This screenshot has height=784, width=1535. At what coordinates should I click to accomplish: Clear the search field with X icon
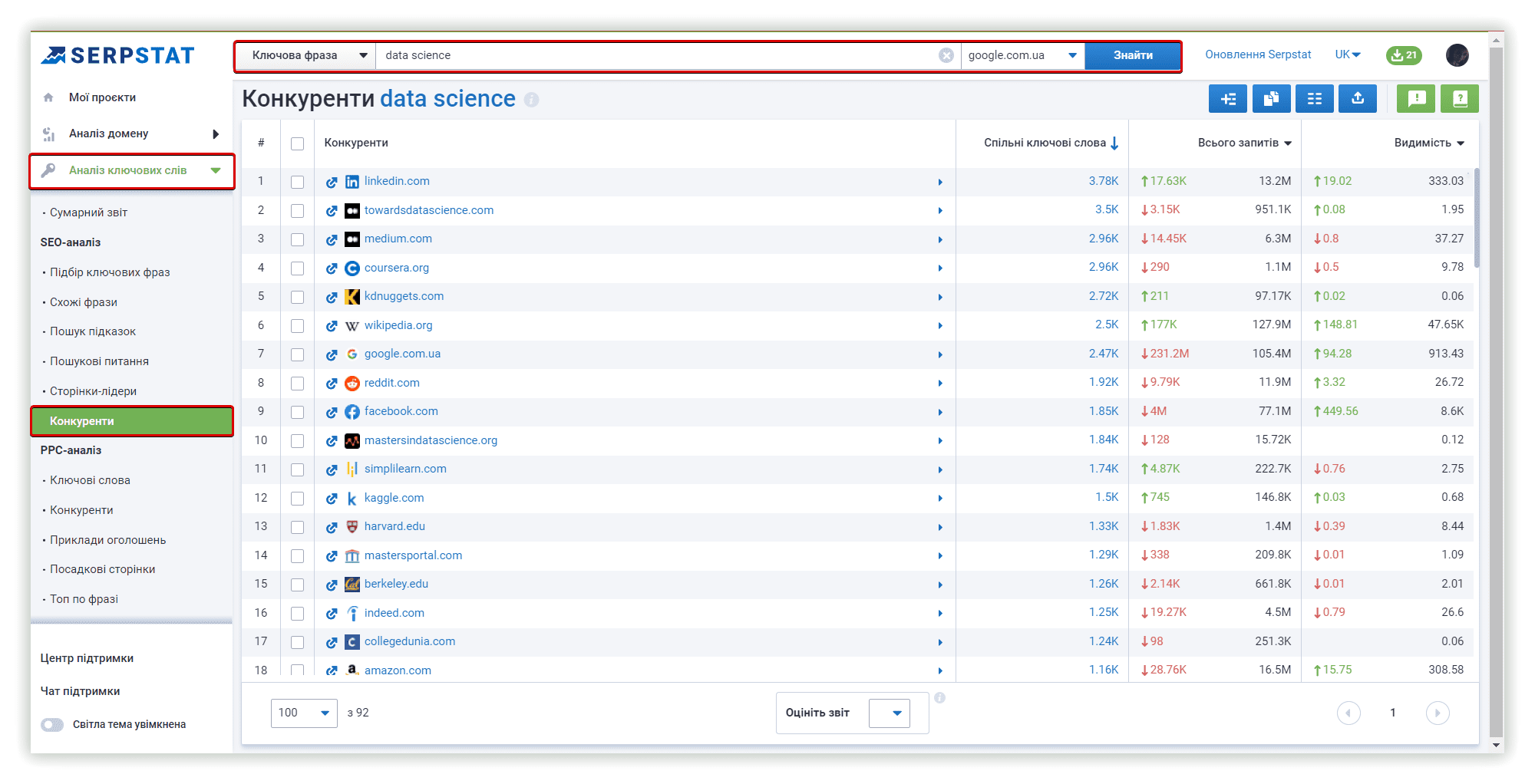[x=946, y=55]
